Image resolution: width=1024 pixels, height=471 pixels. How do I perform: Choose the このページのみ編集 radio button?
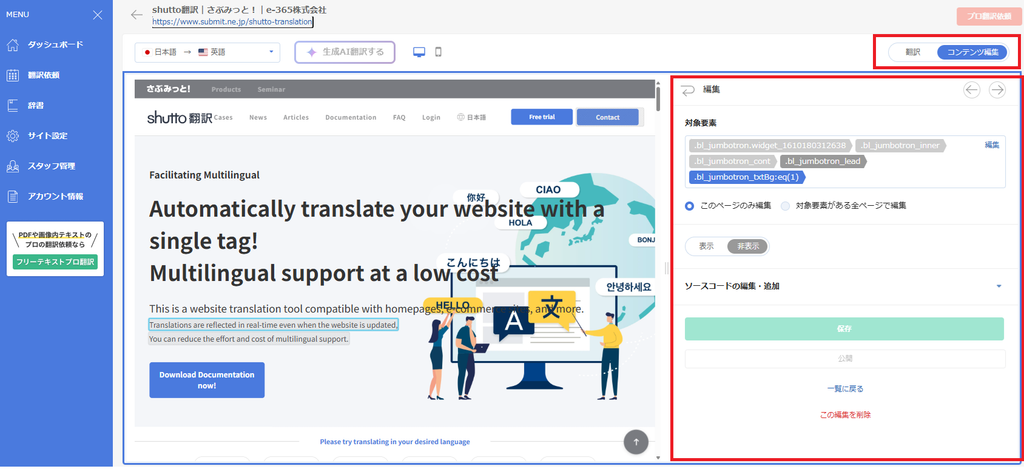(689, 206)
